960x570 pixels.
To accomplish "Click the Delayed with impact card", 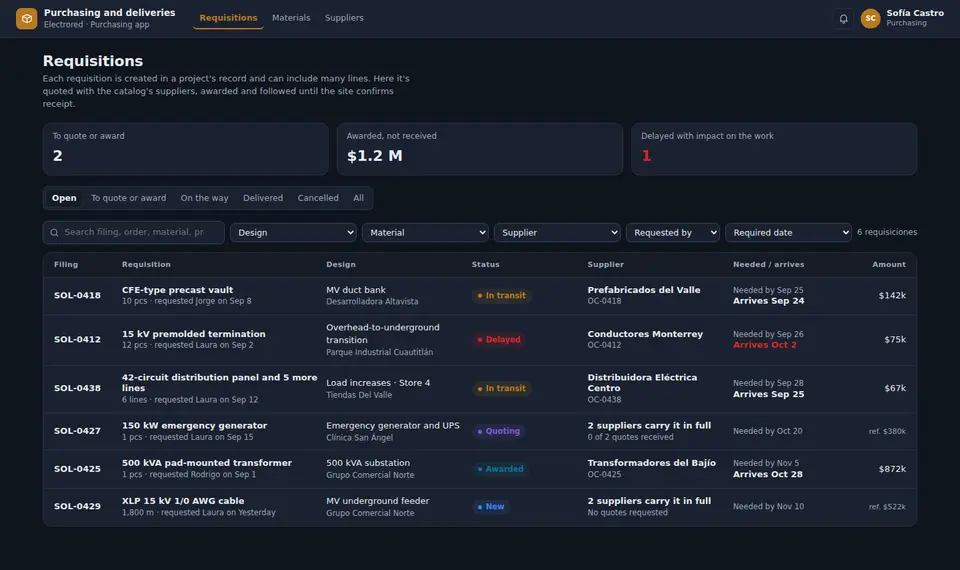I will (x=774, y=149).
